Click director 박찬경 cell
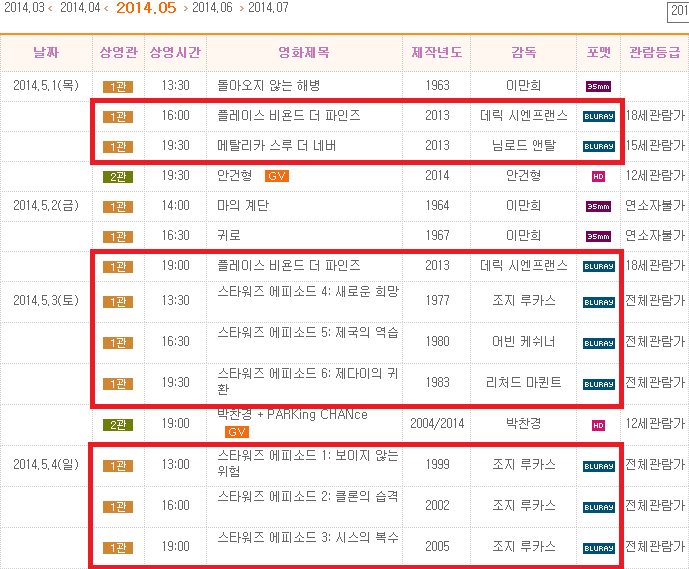Viewport: 689px width, 569px height. coord(523,424)
